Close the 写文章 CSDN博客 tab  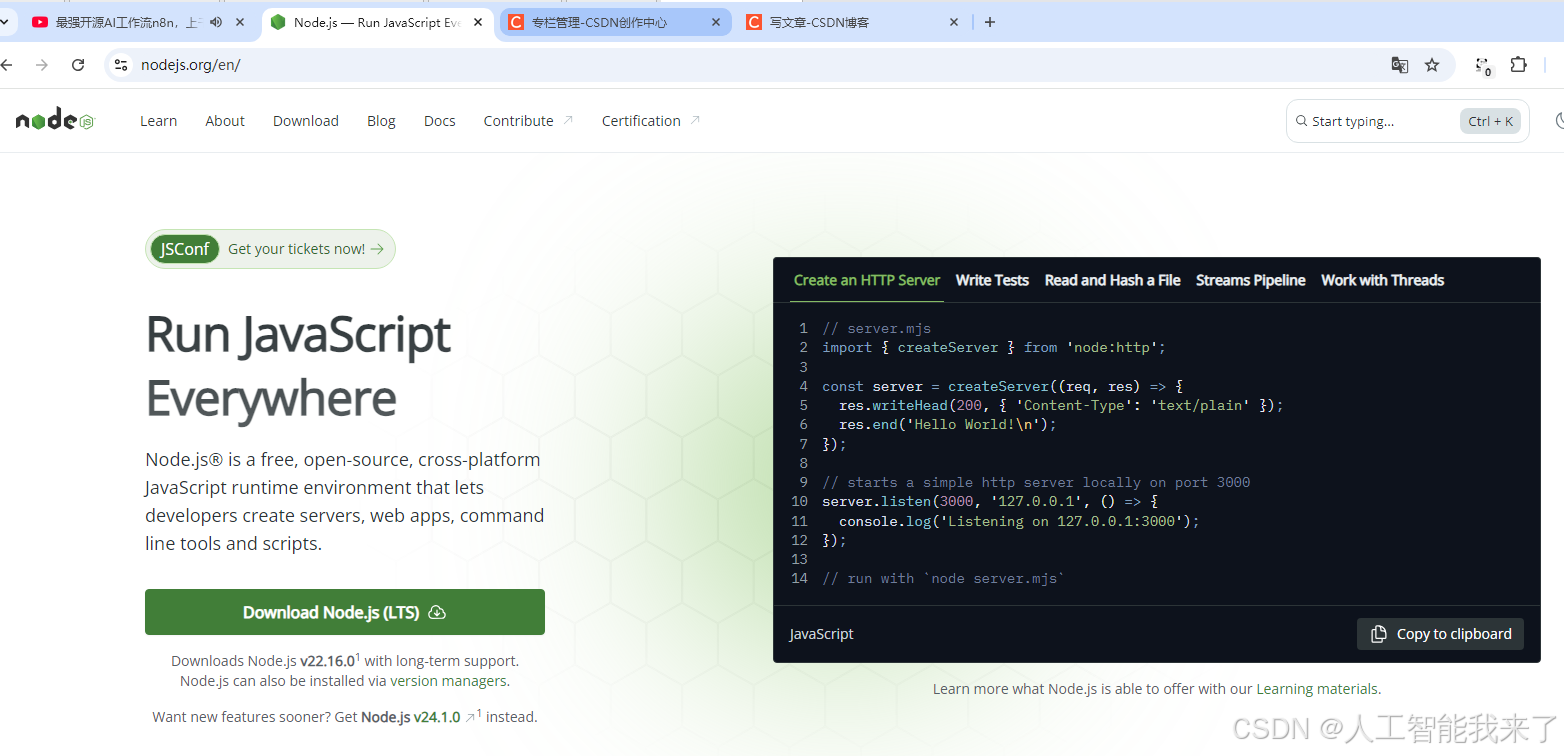[953, 22]
